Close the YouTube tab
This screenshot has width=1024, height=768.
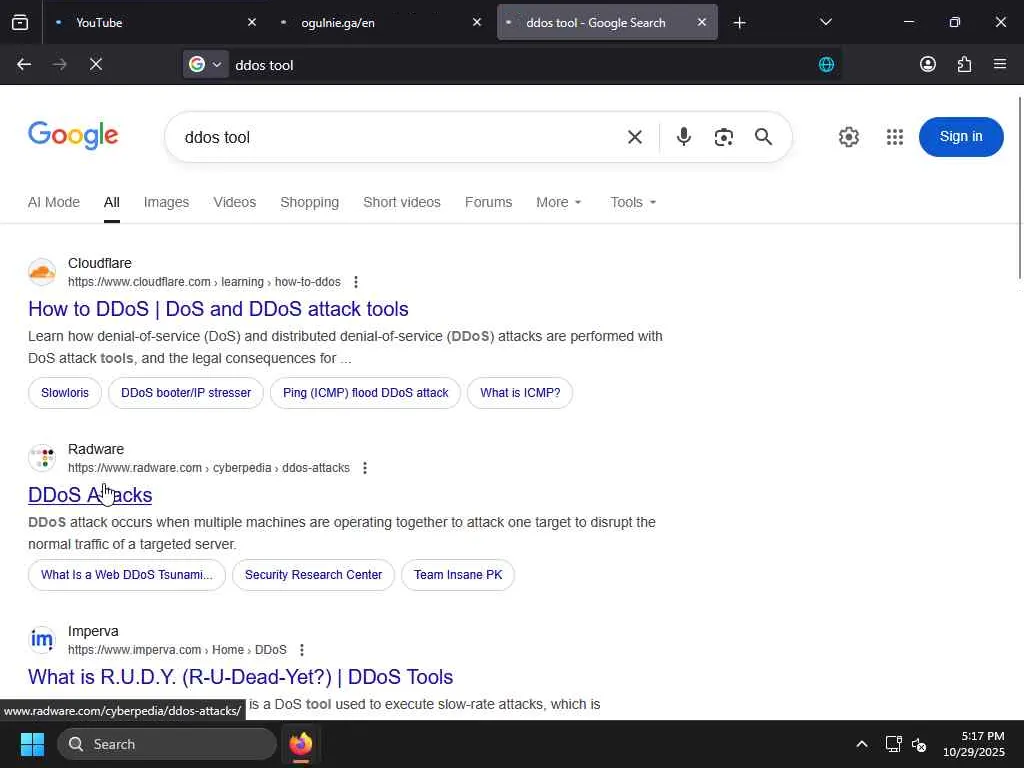coord(252,22)
